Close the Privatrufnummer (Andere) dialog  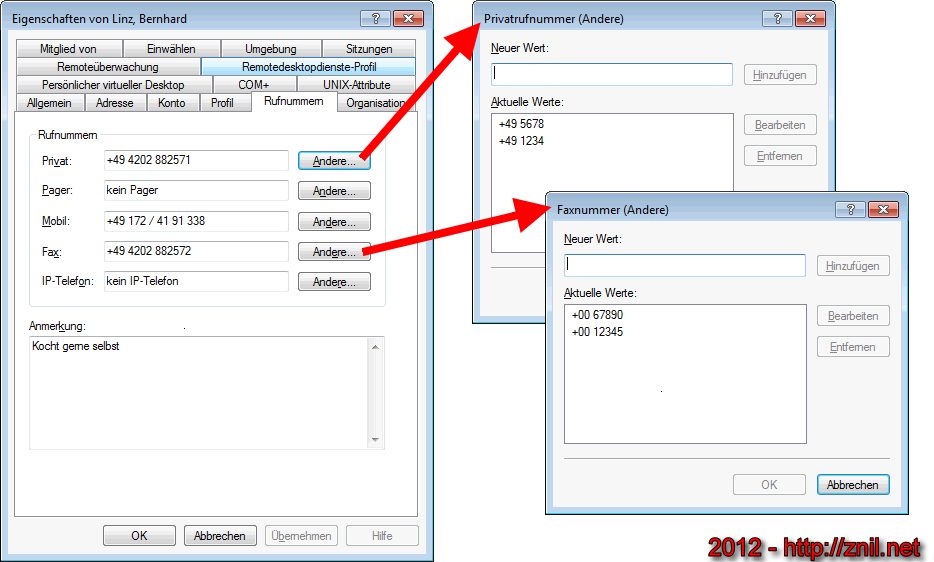click(x=810, y=18)
